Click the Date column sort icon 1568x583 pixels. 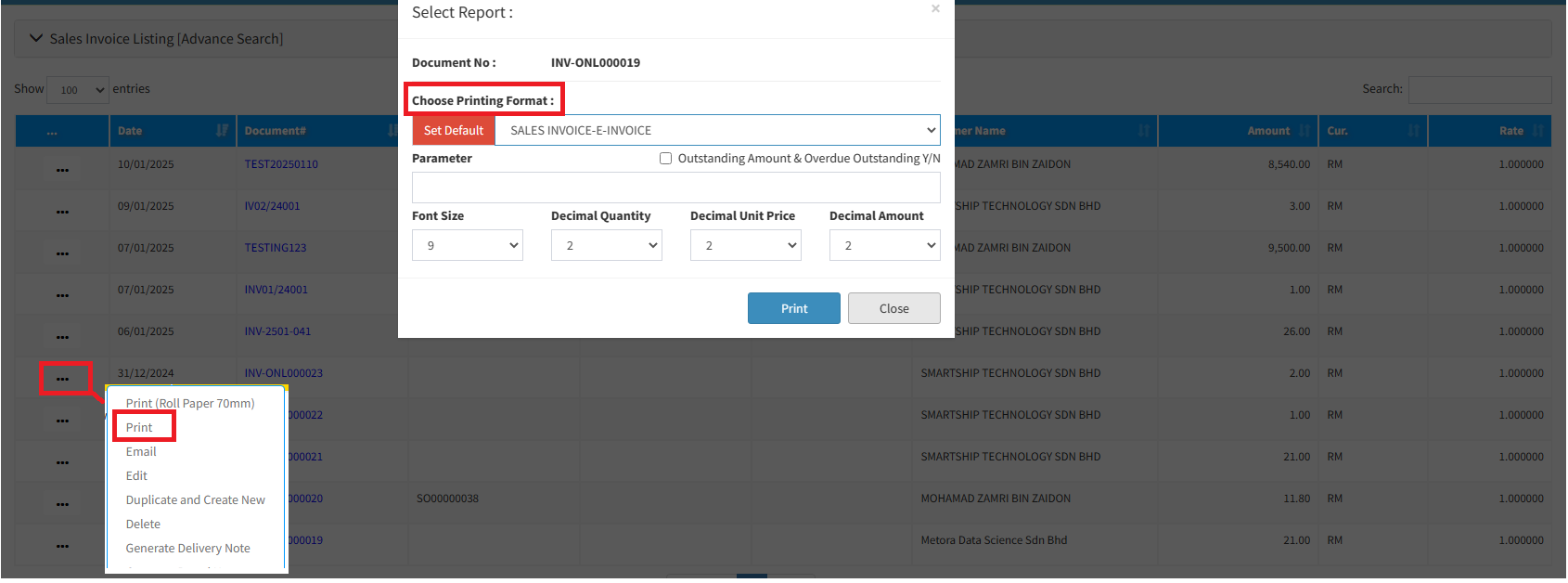tap(222, 131)
